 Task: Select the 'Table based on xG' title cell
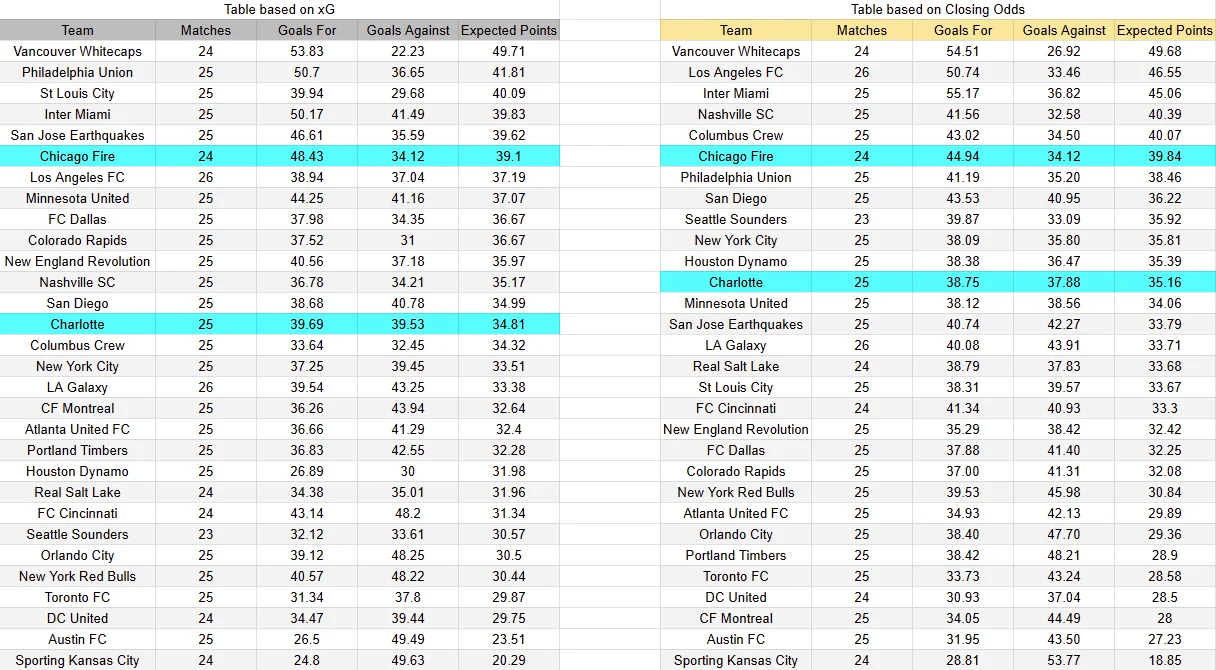pos(279,9)
